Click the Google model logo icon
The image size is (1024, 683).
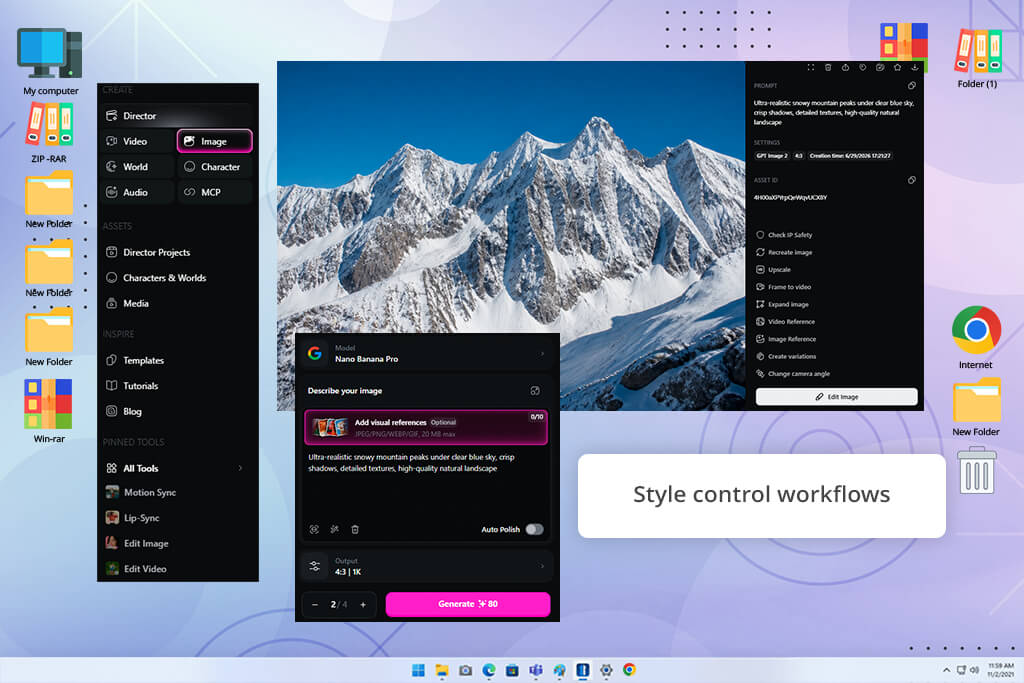tap(315, 353)
